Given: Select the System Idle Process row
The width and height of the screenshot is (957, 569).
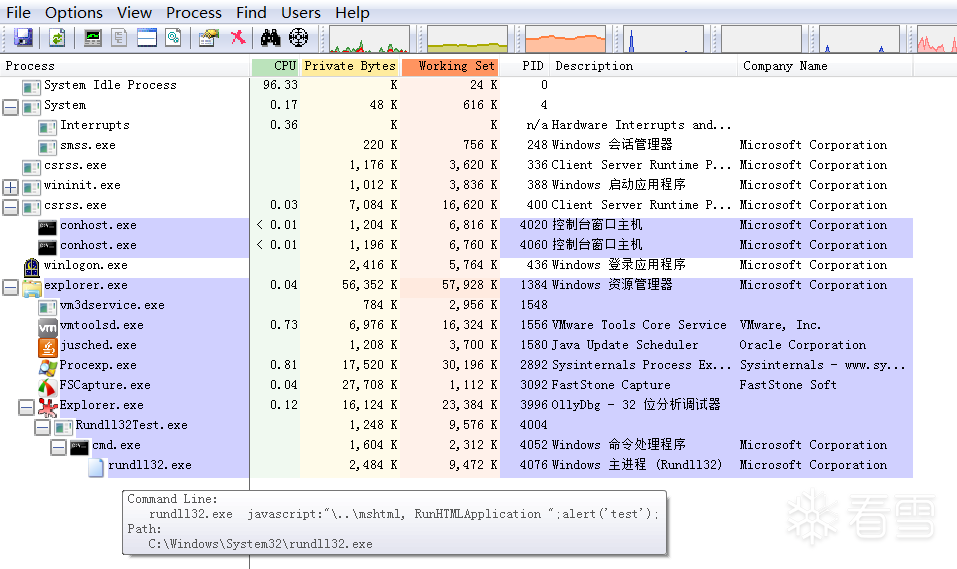Looking at the screenshot, I should (457, 85).
